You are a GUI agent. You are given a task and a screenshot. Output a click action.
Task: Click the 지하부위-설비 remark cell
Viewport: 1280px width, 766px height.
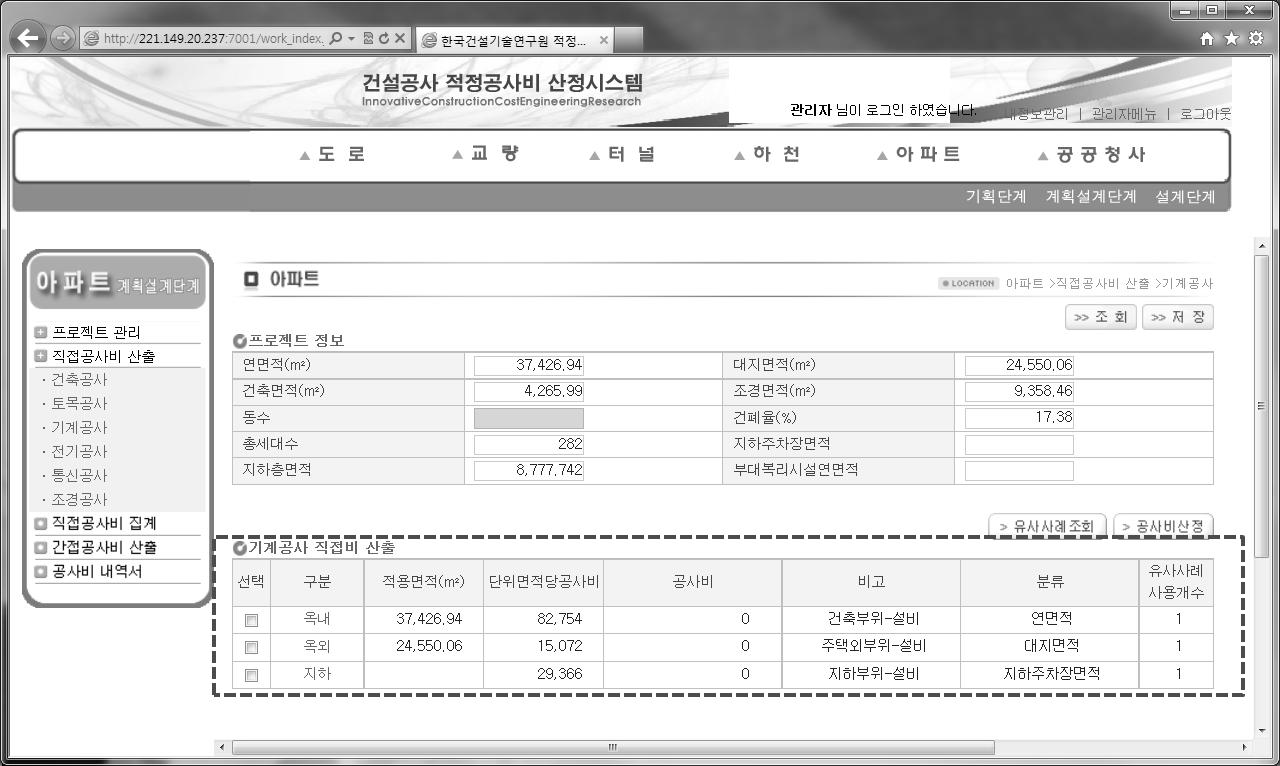pyautogui.click(x=871, y=674)
